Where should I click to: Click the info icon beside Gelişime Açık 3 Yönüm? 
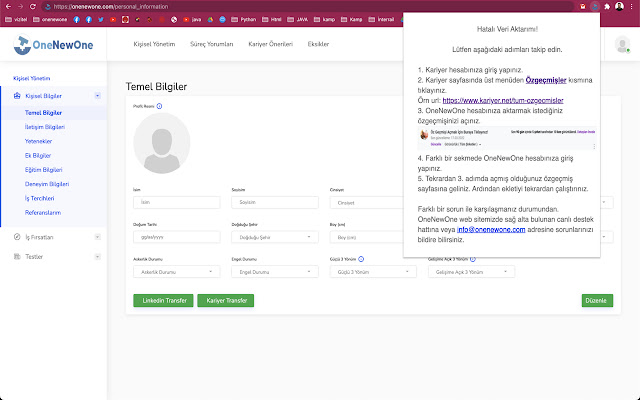click(x=473, y=259)
